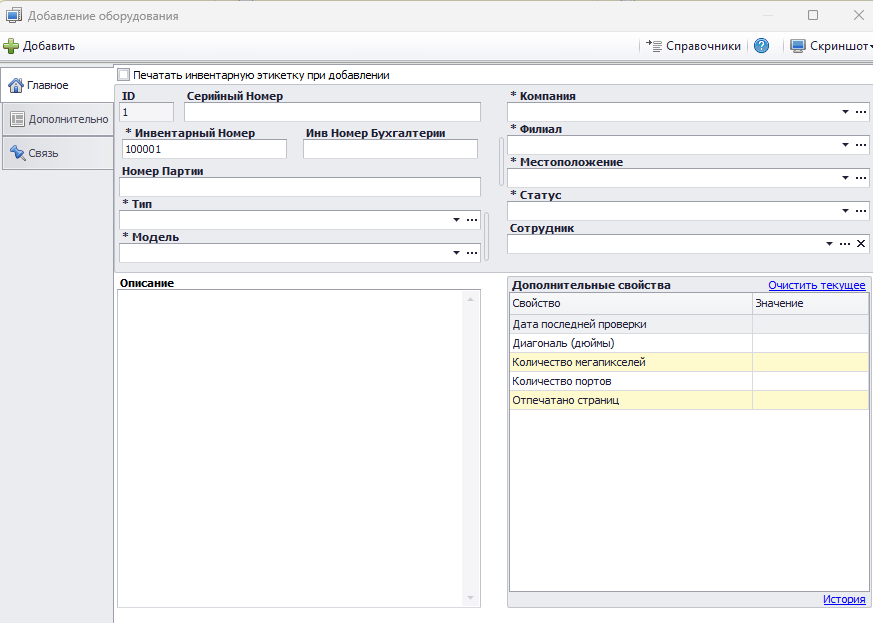The height and width of the screenshot is (623, 873).
Task: Expand the Филиал dropdown arrow
Action: tap(845, 145)
